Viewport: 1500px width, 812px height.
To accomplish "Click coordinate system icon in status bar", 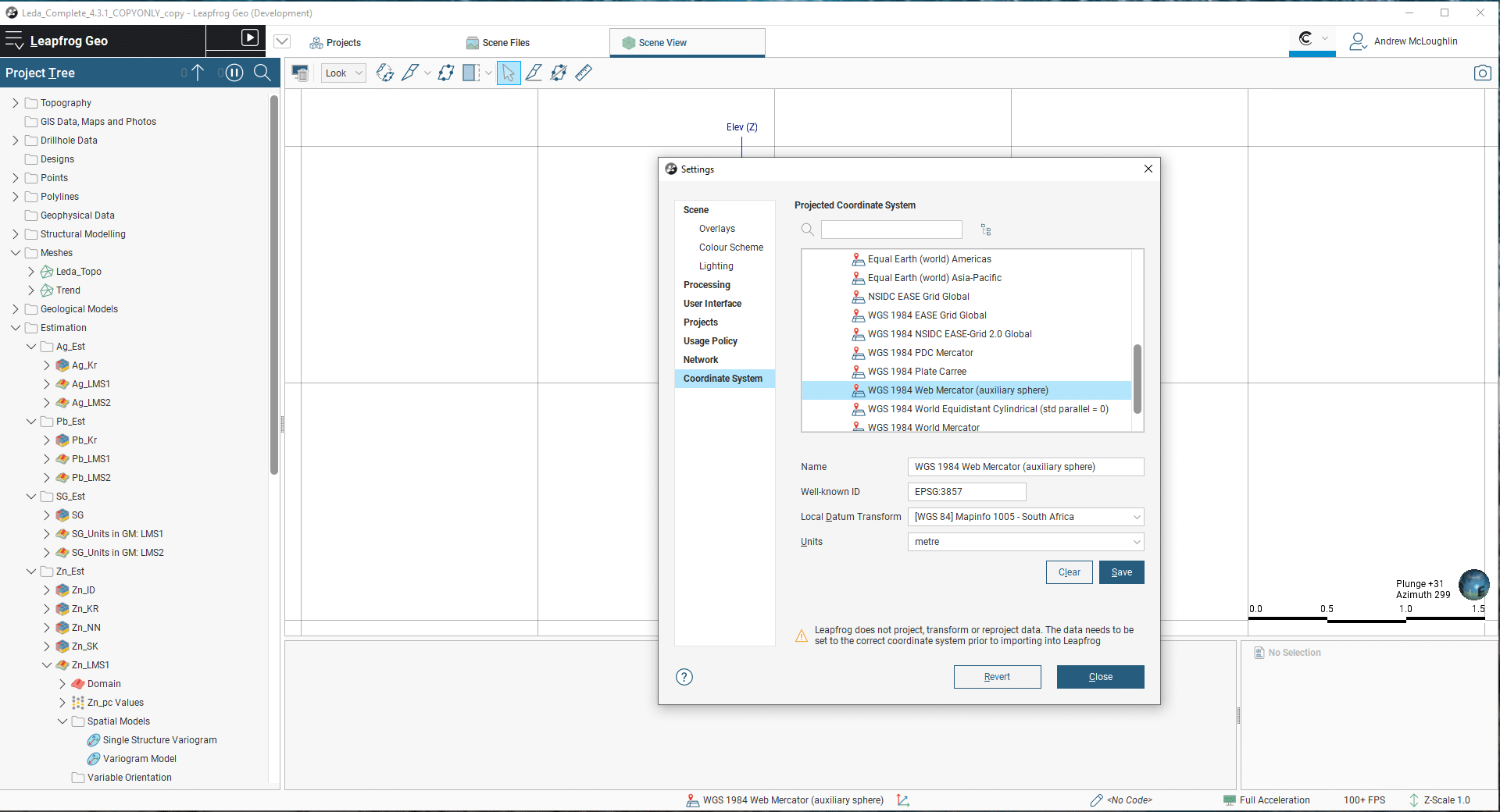I will pos(692,800).
